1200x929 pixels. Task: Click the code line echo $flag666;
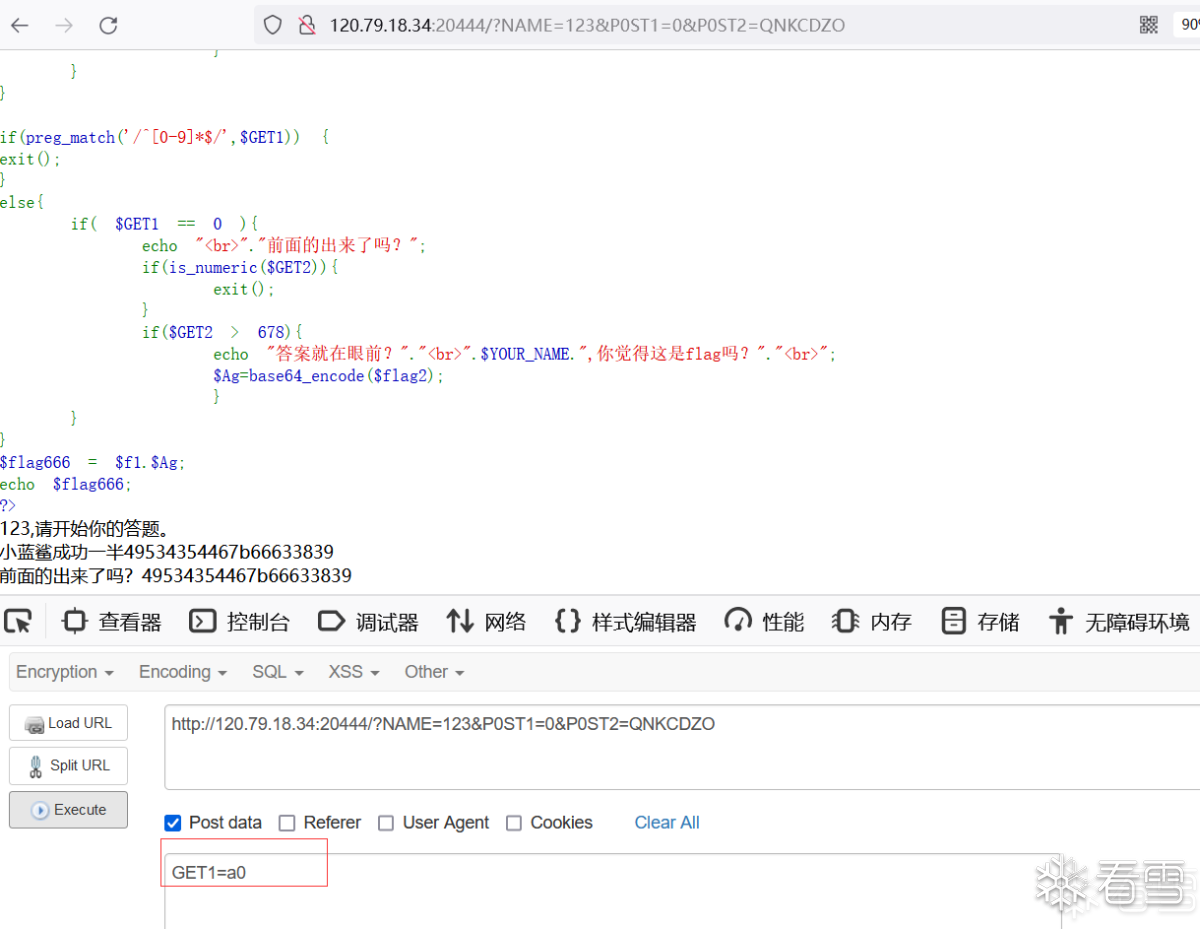pyautogui.click(x=66, y=484)
